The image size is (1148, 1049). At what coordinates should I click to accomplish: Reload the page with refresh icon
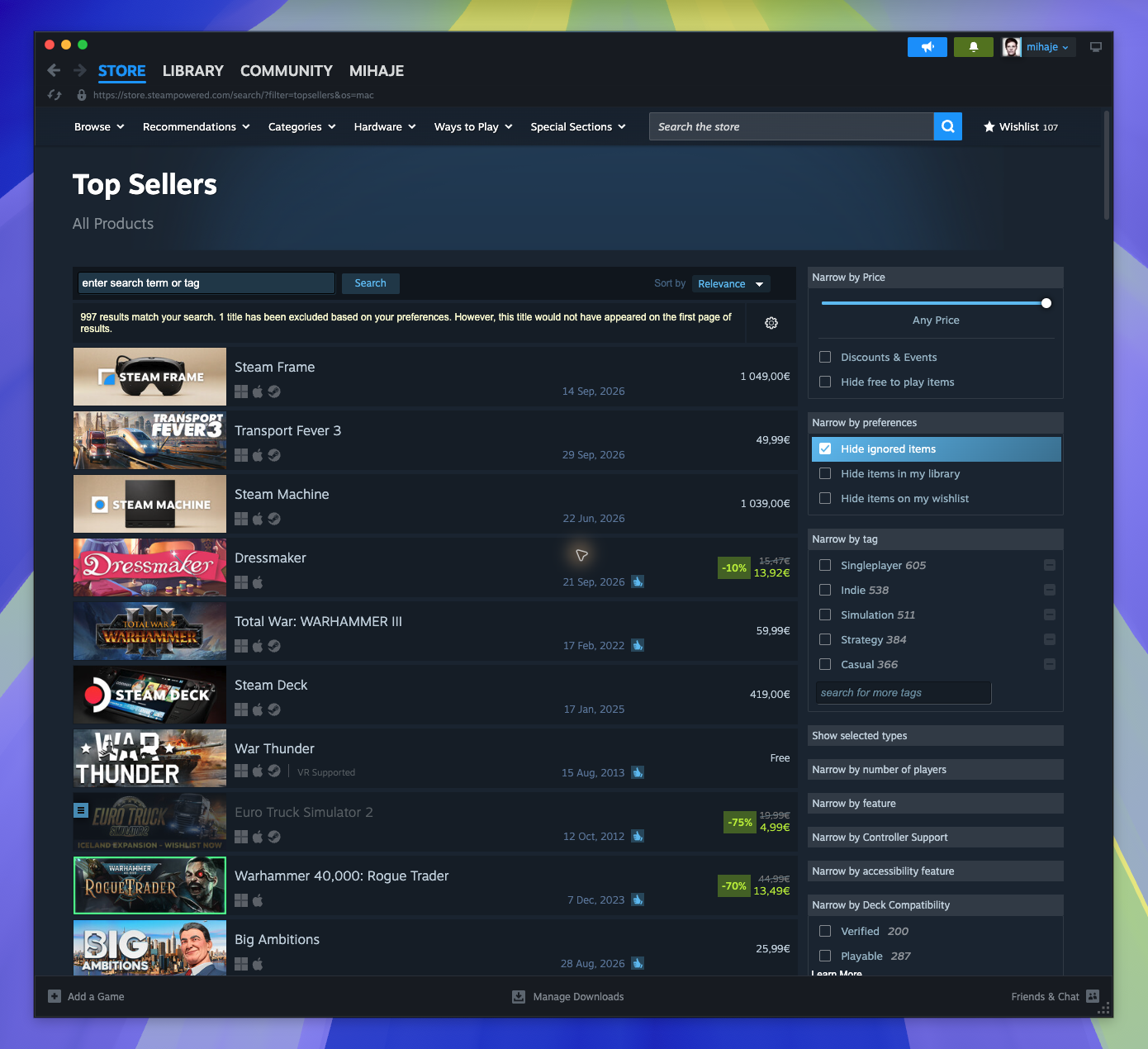55,95
